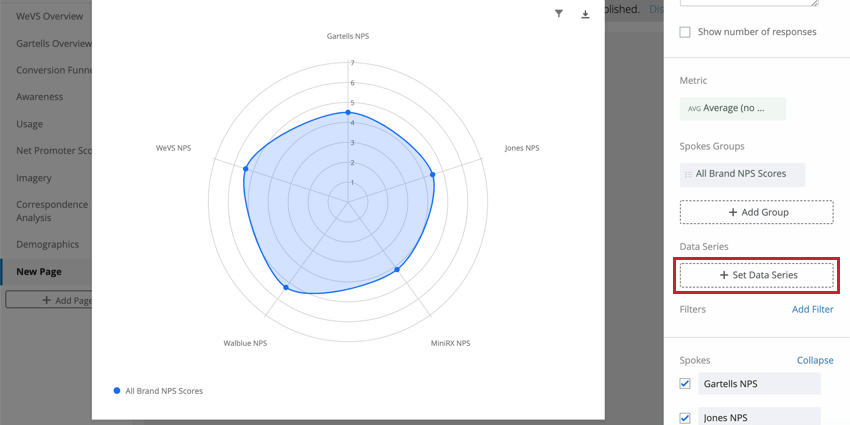The image size is (850, 425).
Task: Click the Gartells NPS spoke name field
Action: pos(759,384)
